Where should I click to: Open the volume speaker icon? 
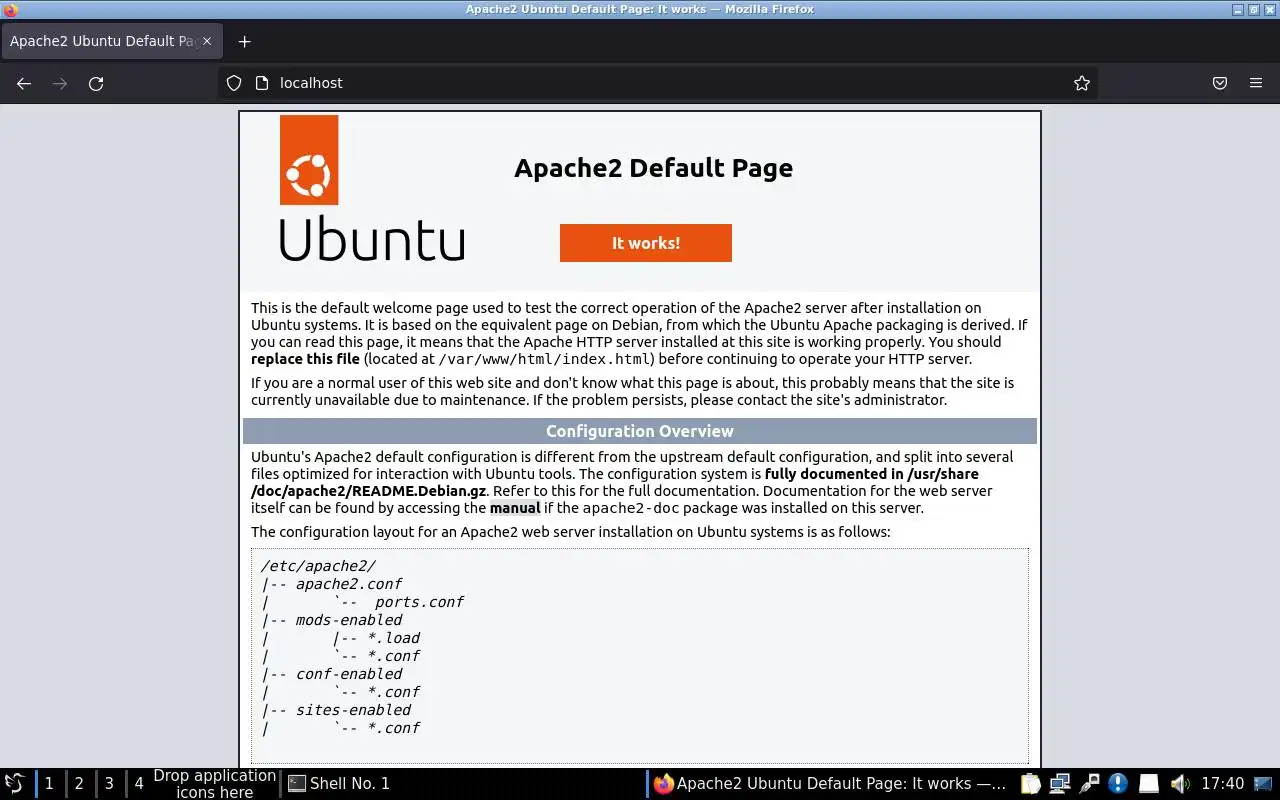pos(1180,784)
